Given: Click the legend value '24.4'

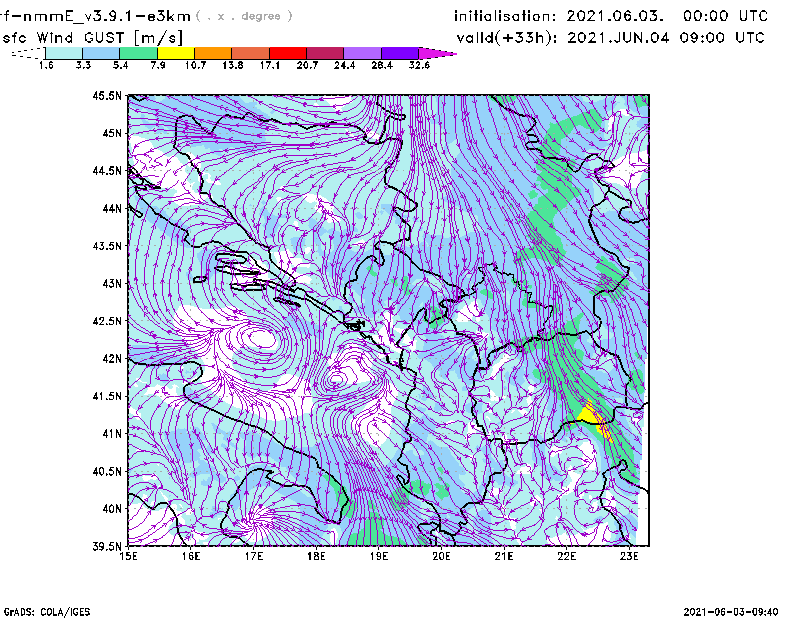Looking at the screenshot, I should 344,65.
